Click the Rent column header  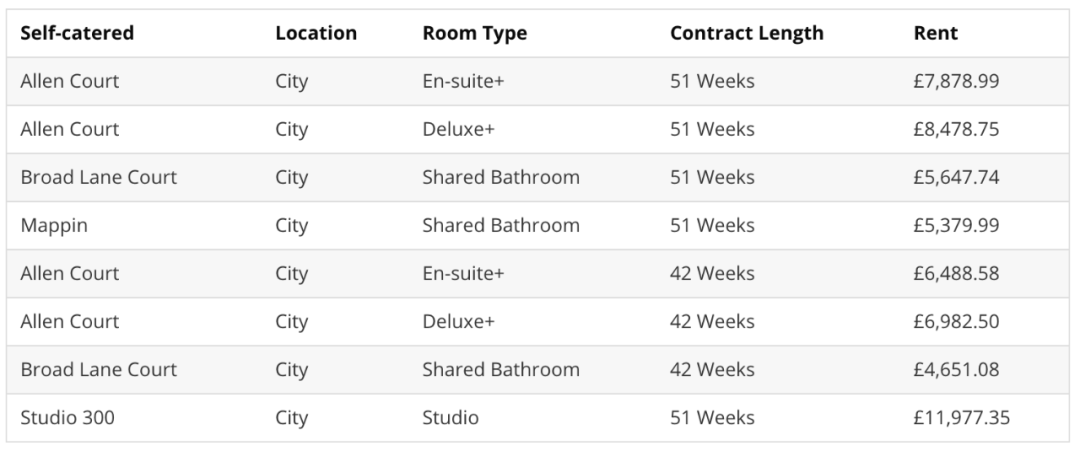pos(935,33)
